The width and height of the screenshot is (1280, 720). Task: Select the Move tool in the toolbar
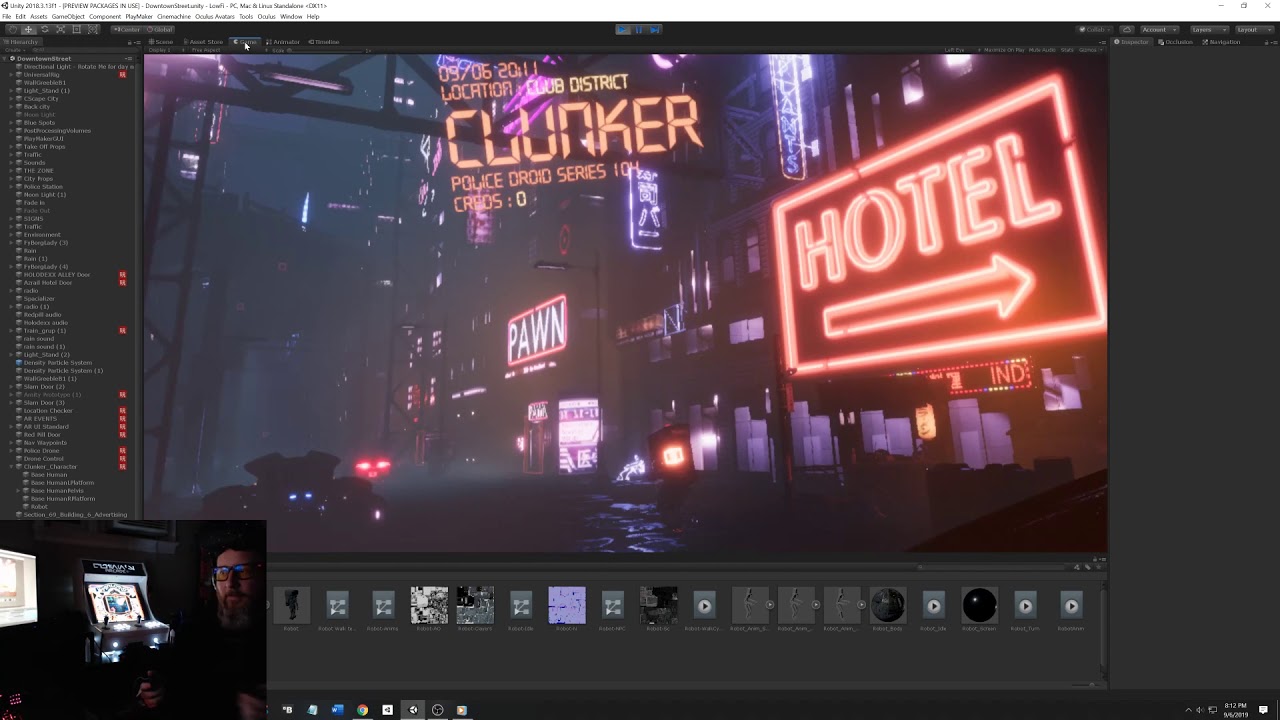[28, 29]
